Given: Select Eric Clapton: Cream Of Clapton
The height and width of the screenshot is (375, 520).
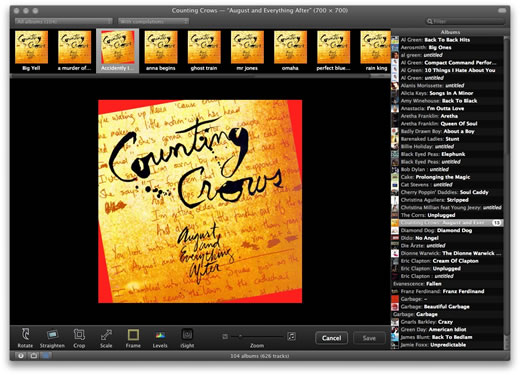Looking at the screenshot, I should [x=447, y=261].
